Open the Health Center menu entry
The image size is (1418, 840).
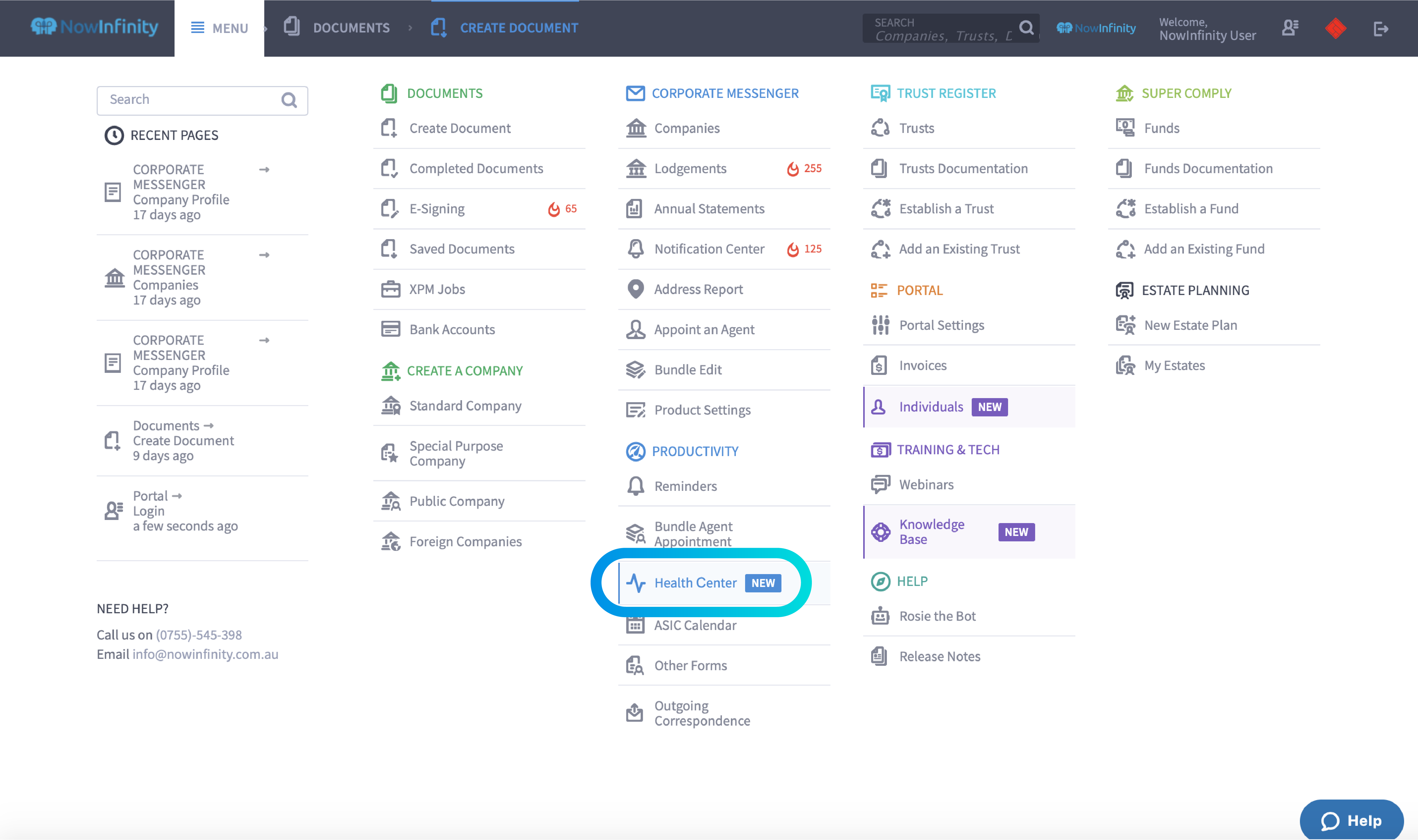(695, 582)
